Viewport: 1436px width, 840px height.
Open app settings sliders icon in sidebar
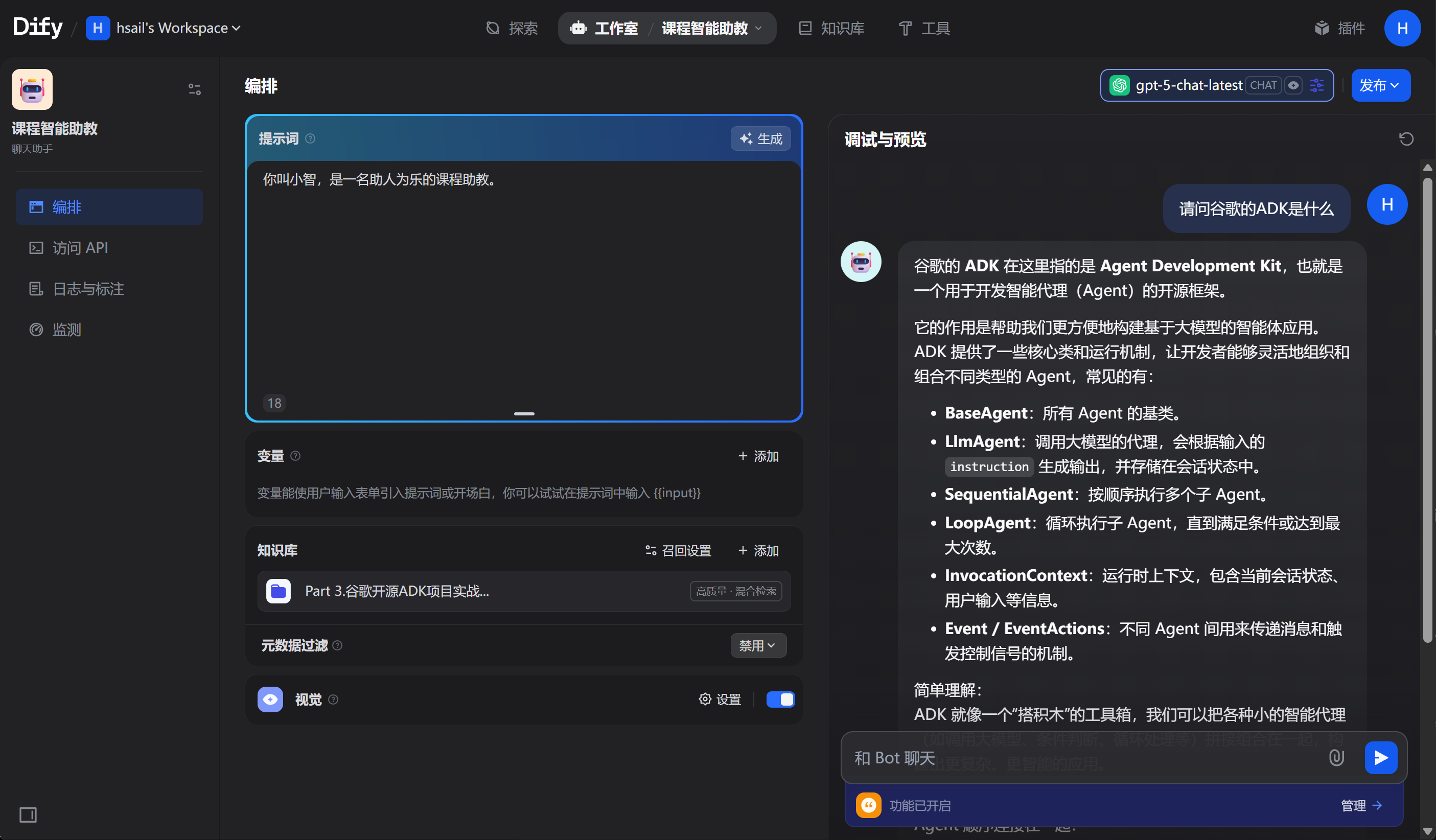click(x=194, y=89)
